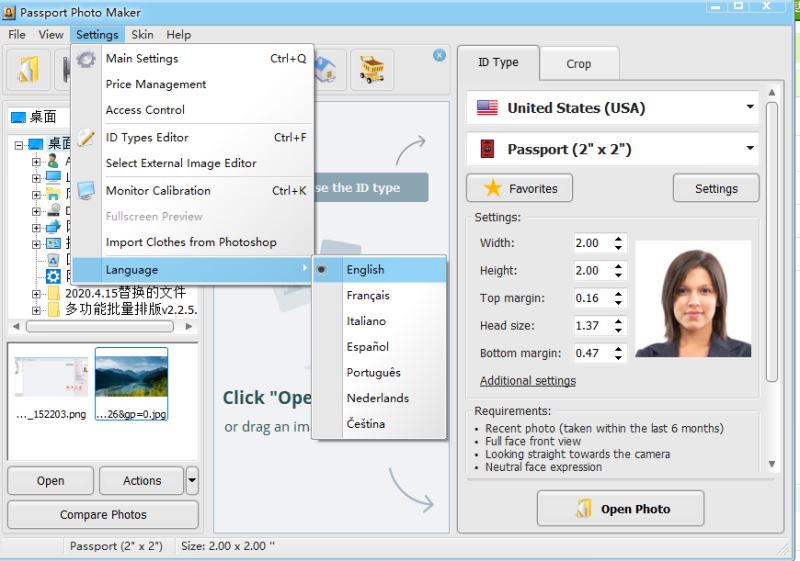Click the Passport Photo Maker title bar icon
The height and width of the screenshot is (561, 800).
9,12
